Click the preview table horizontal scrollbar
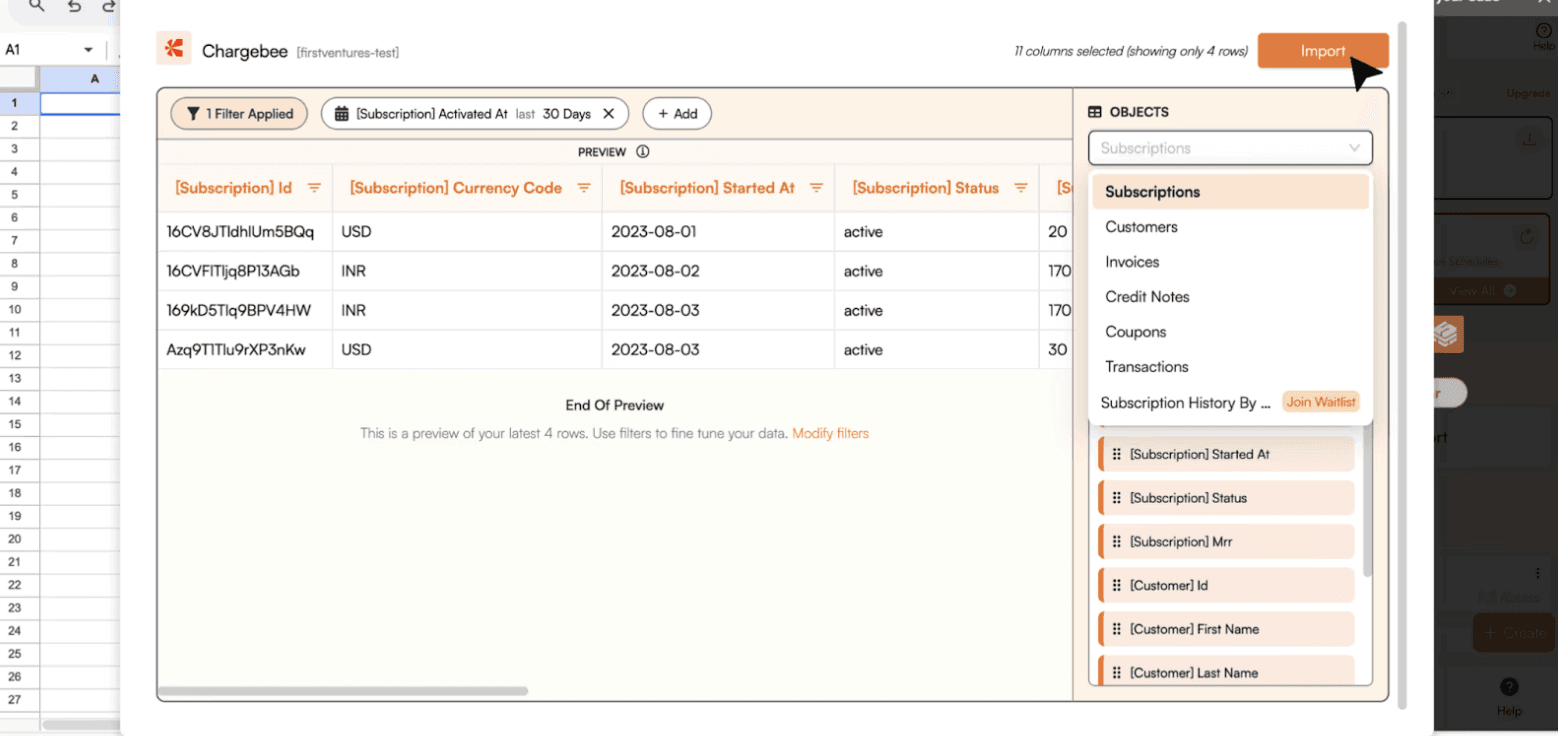 [x=343, y=691]
